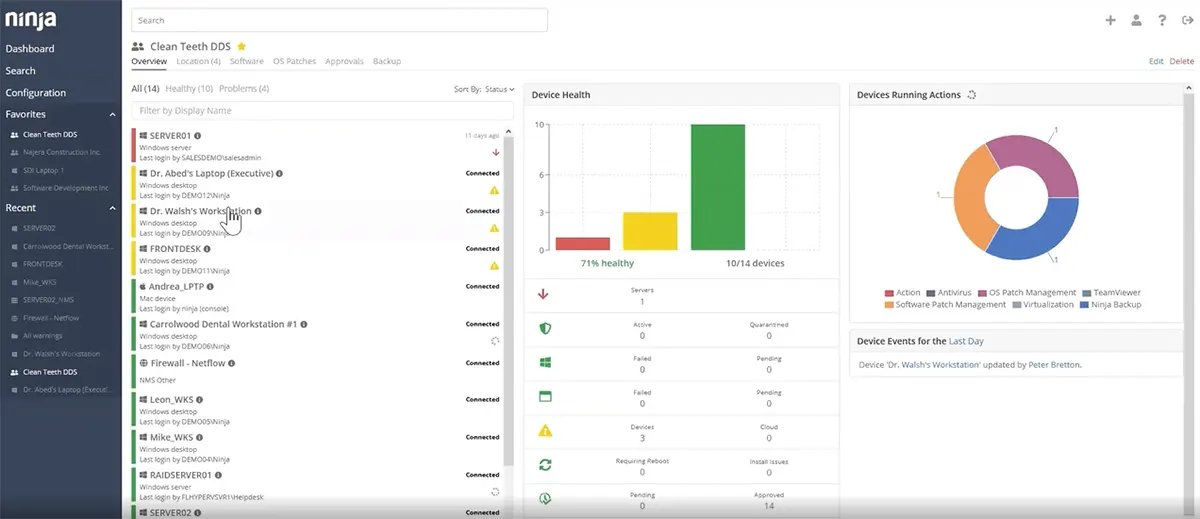Click green software window patch icon
This screenshot has width=1200, height=519.
click(545, 396)
